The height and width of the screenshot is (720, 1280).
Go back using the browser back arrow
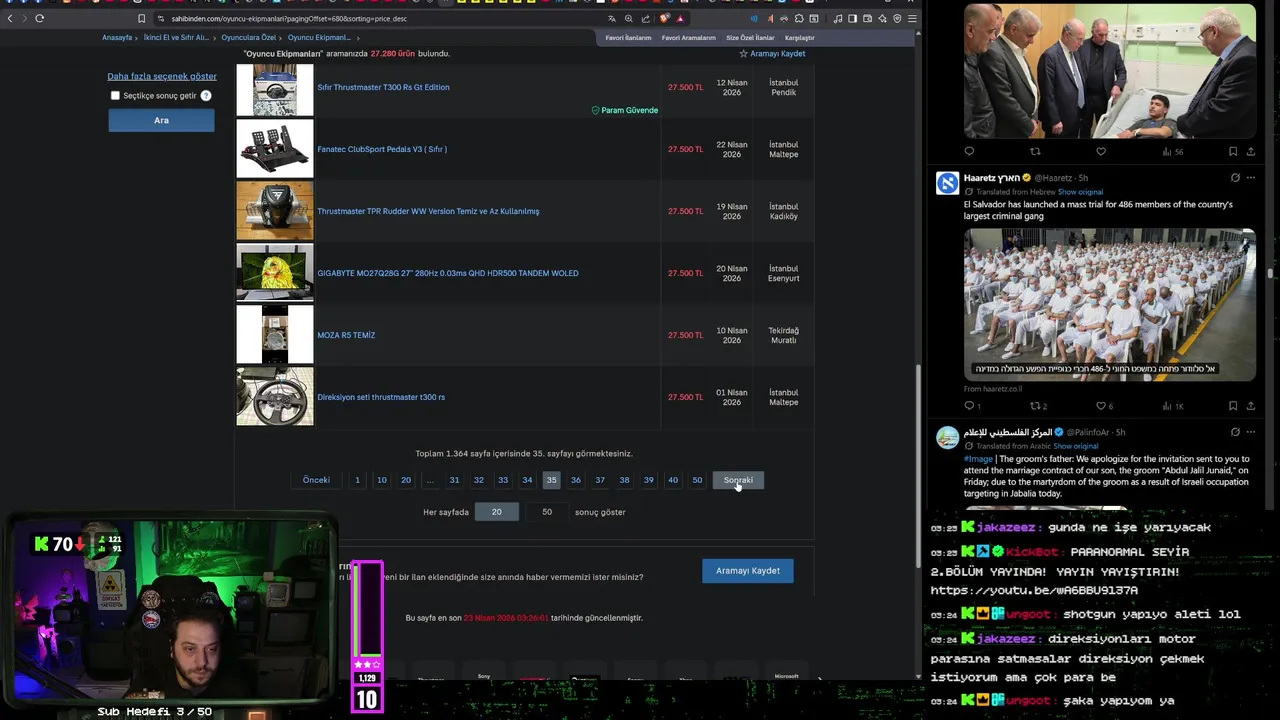pos(10,18)
